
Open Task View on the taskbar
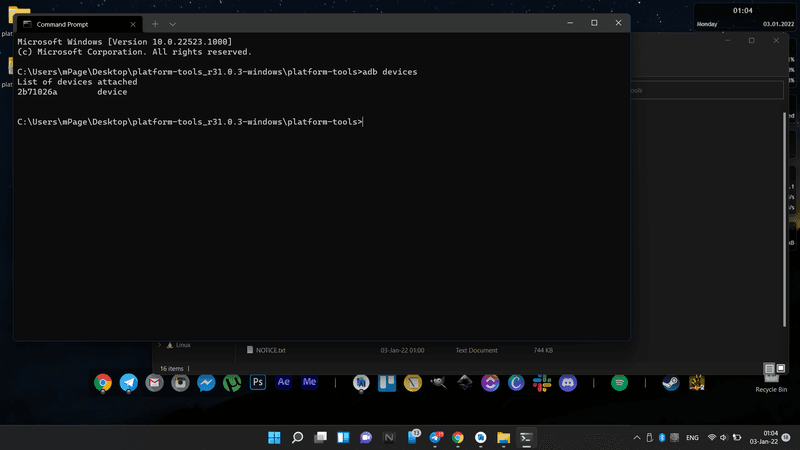tap(320, 438)
